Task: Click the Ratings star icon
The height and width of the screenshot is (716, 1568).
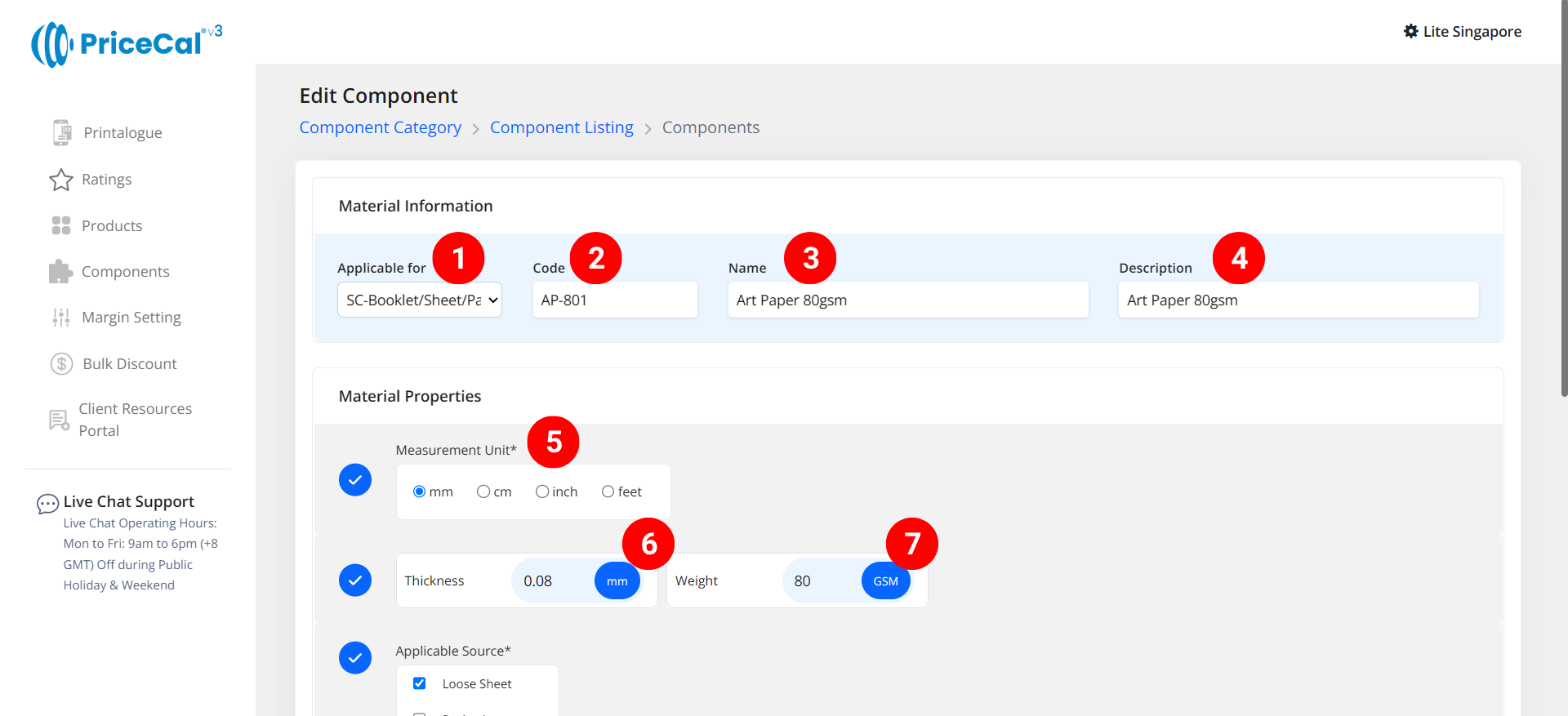Action: 61,180
